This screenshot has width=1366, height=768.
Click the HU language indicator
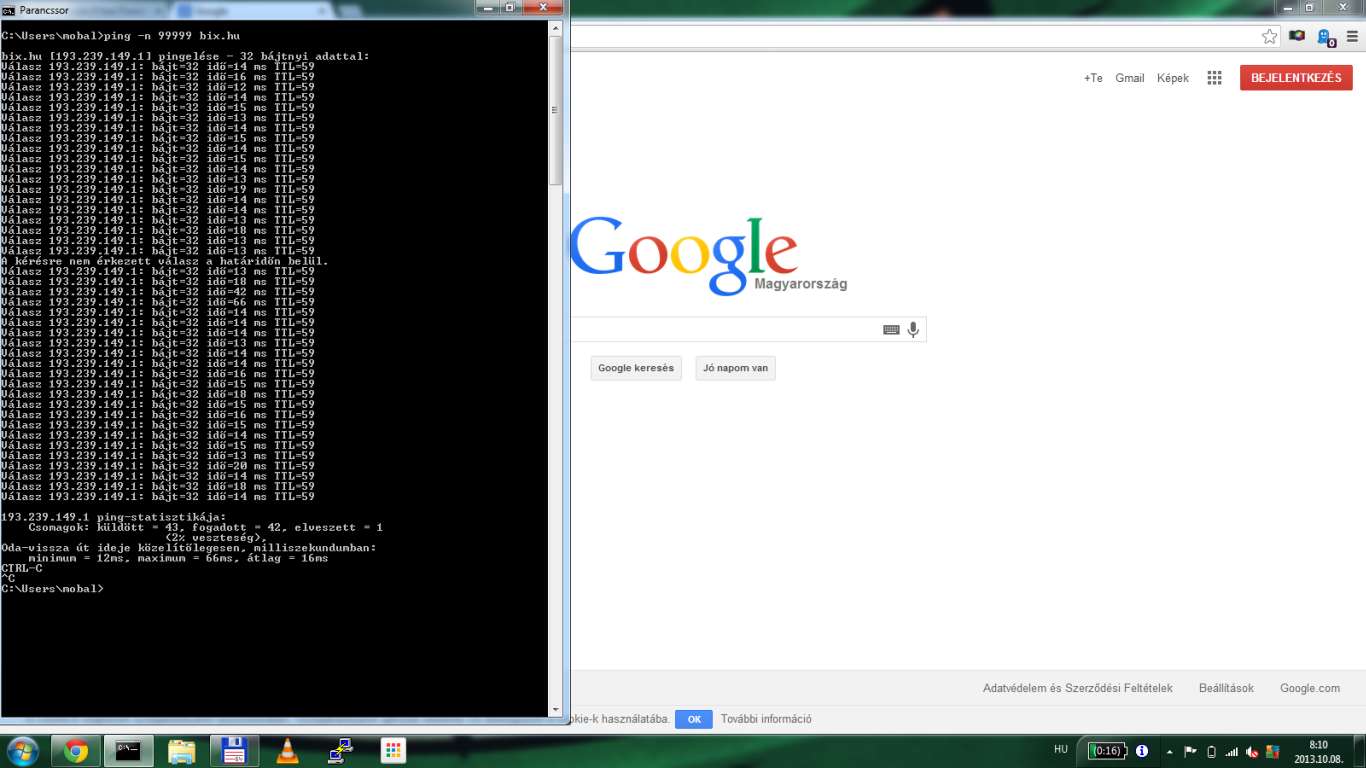[x=1061, y=749]
